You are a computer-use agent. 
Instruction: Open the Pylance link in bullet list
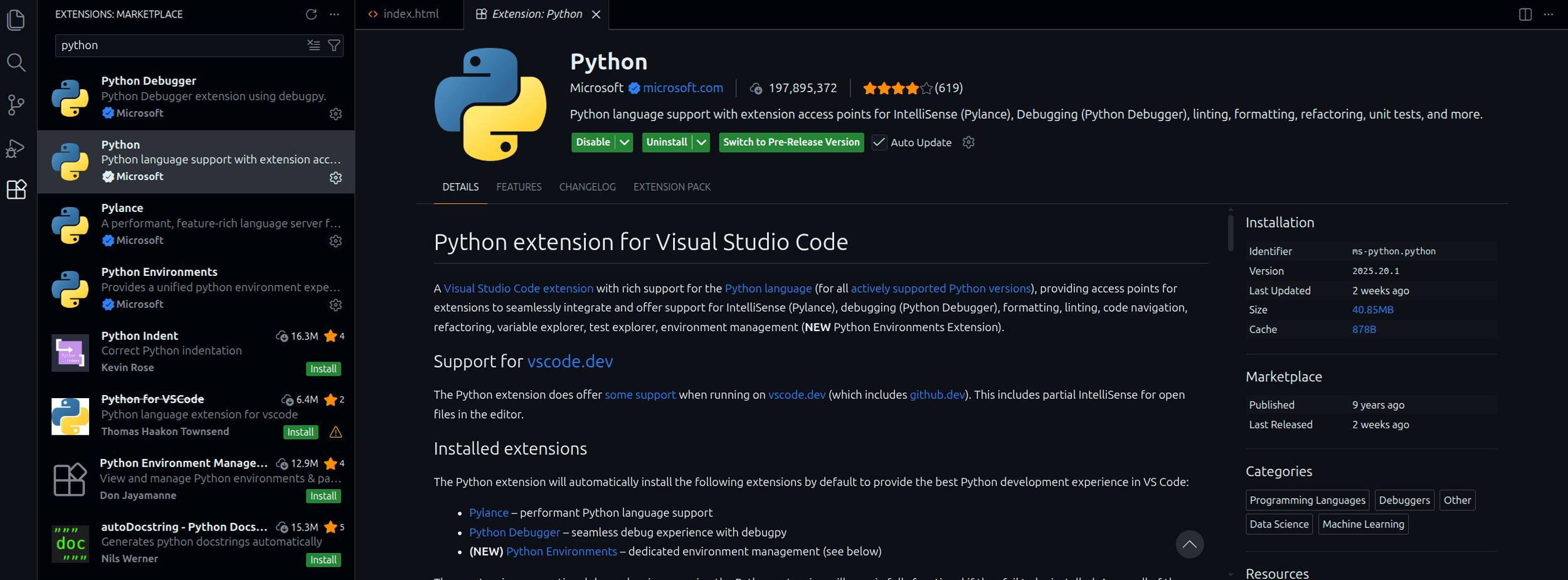coord(489,513)
